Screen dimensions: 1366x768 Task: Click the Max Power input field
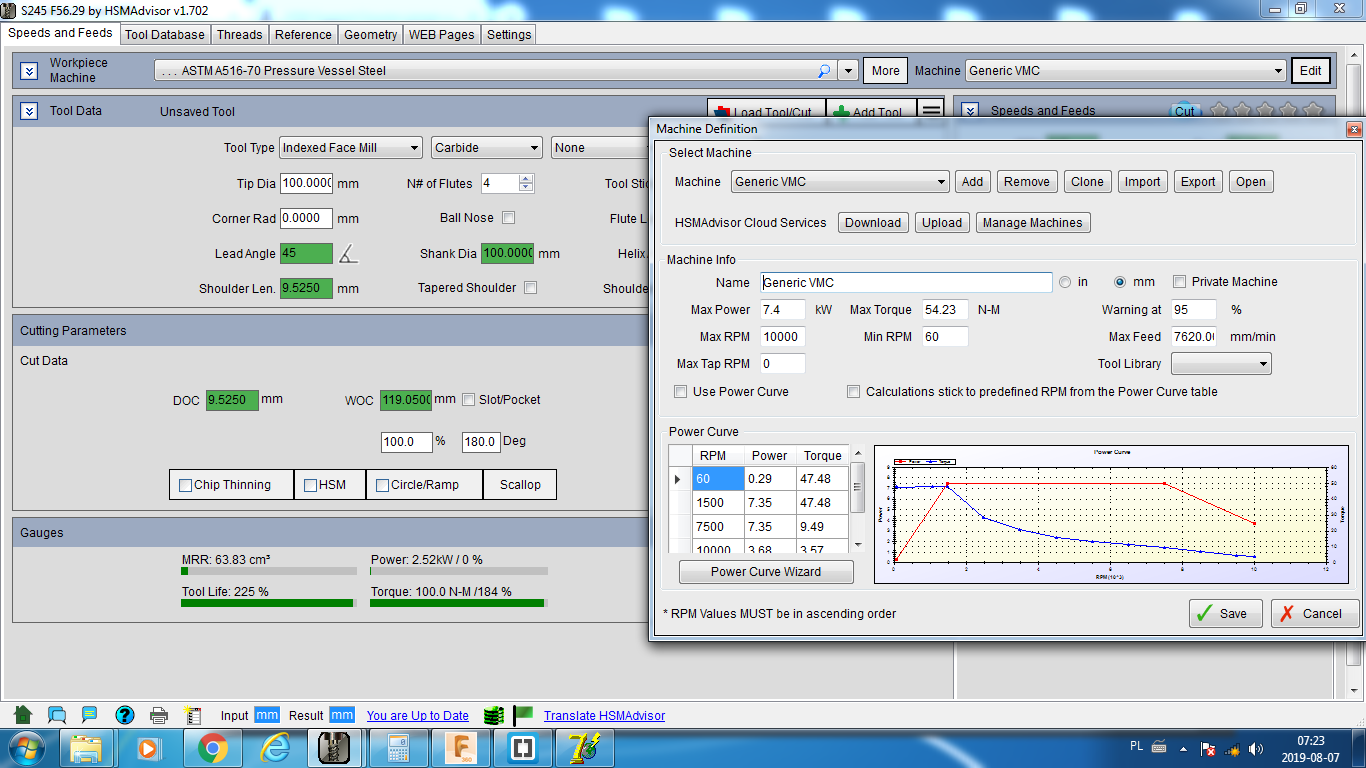pos(783,310)
